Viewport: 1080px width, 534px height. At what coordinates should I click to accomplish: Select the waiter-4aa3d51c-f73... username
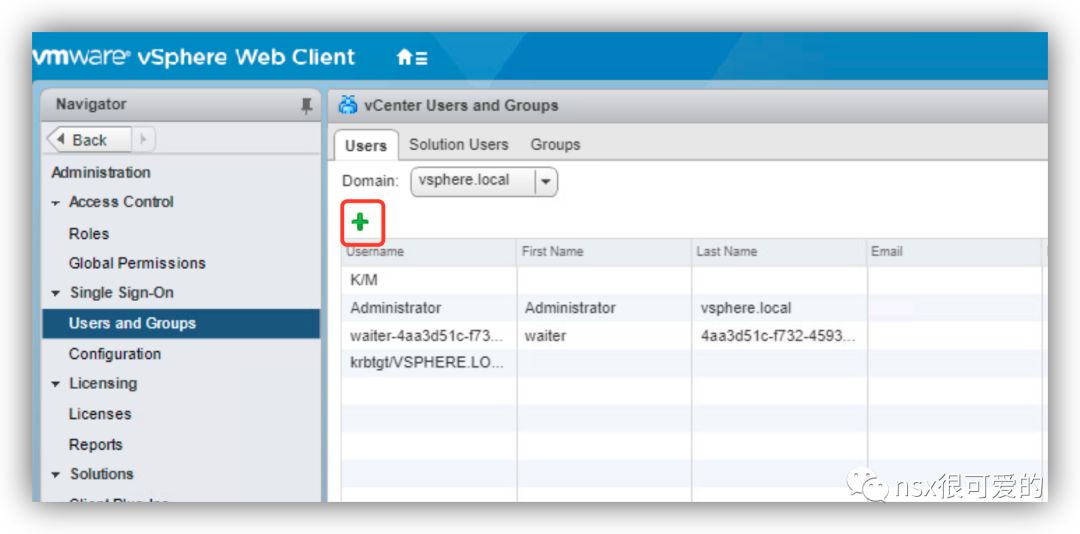(x=426, y=336)
